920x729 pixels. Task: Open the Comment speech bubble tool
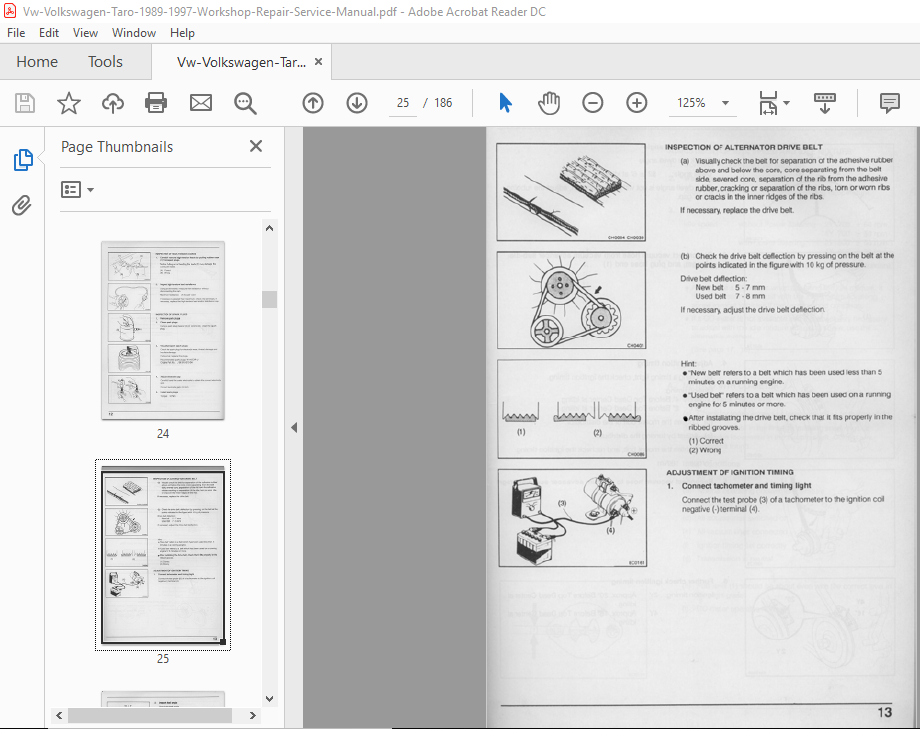889,103
